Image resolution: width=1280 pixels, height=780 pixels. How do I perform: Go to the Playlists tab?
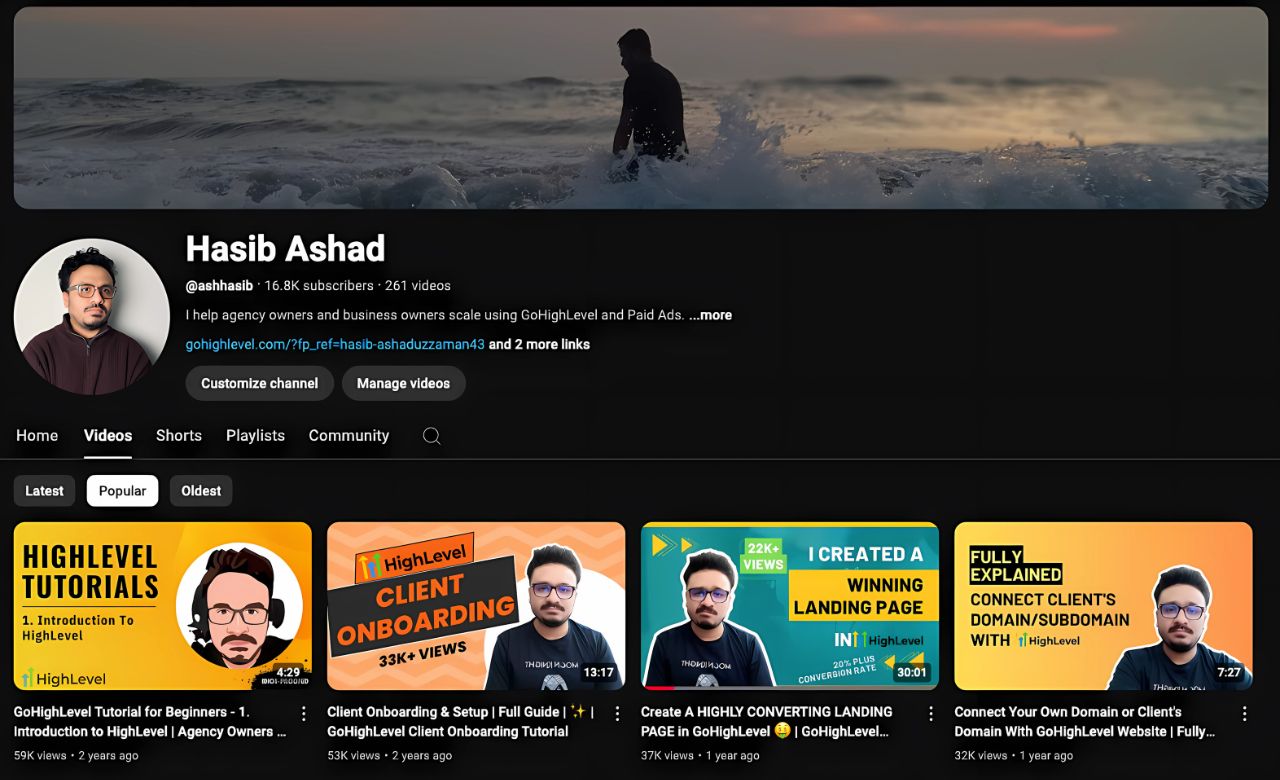[255, 436]
